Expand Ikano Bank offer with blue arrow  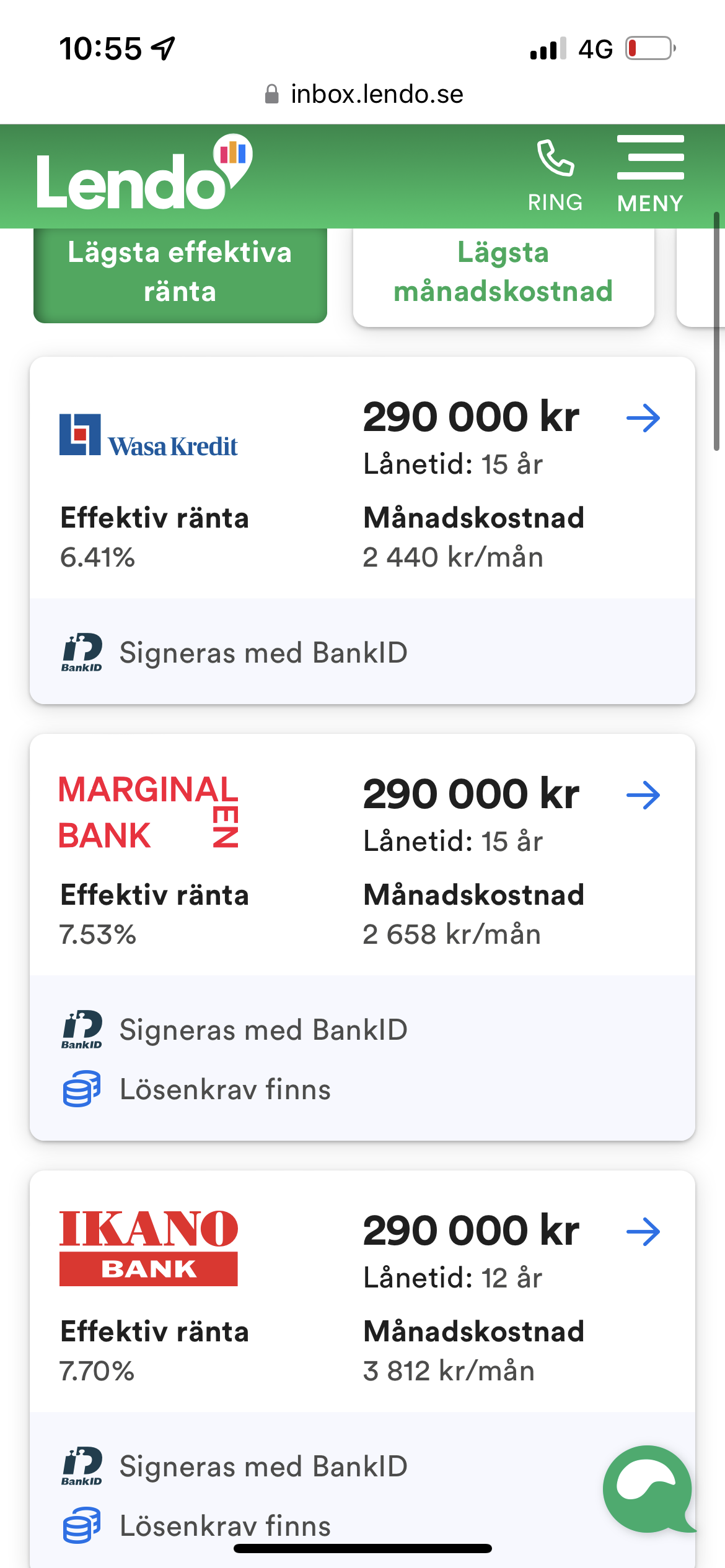pos(643,1232)
